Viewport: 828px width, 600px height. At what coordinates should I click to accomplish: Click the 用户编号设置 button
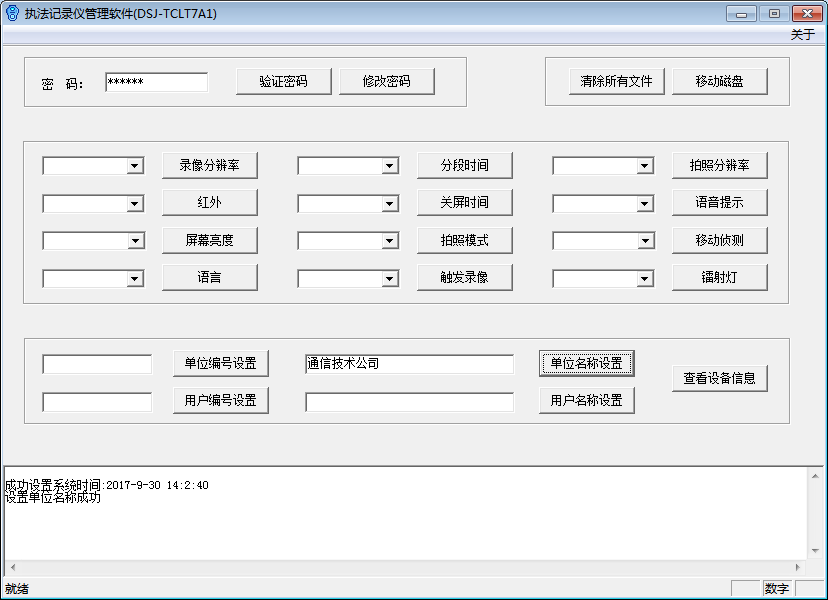[x=220, y=401]
